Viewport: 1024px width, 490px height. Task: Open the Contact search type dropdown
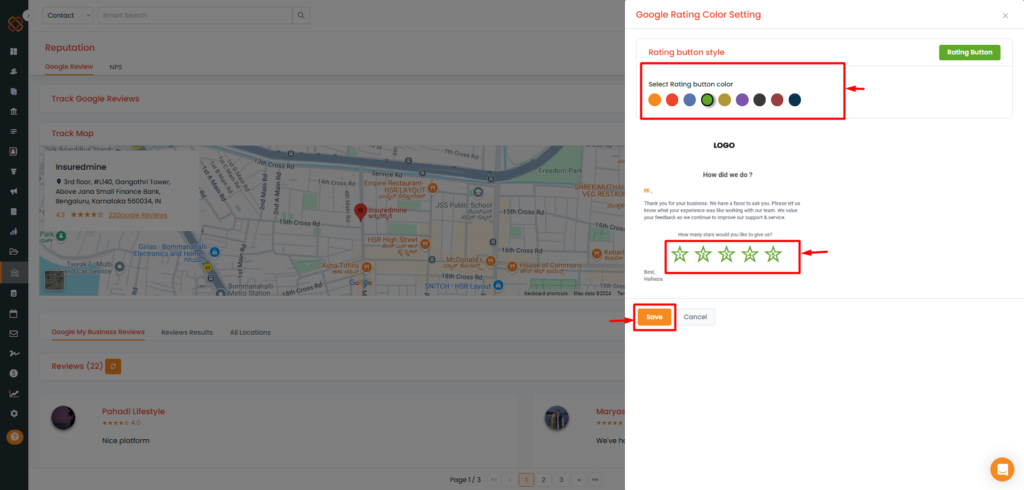pos(68,15)
